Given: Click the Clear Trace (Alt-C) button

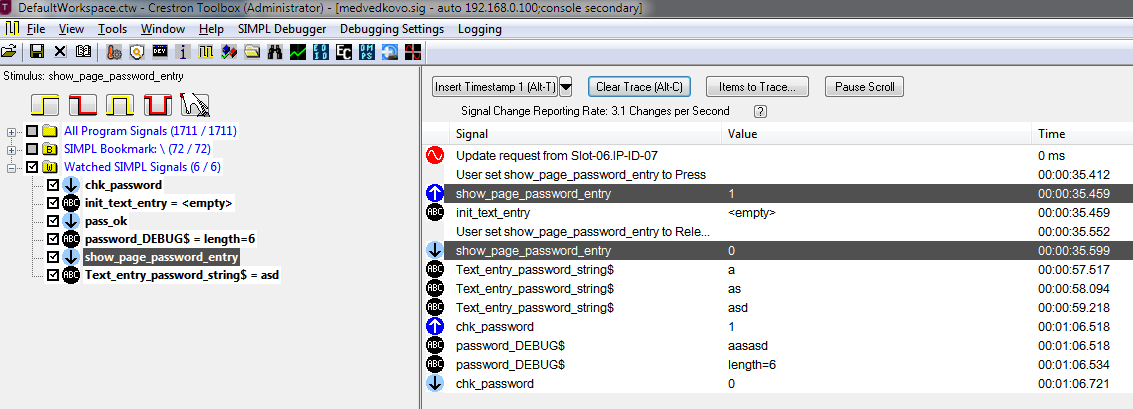Looking at the screenshot, I should coord(639,87).
